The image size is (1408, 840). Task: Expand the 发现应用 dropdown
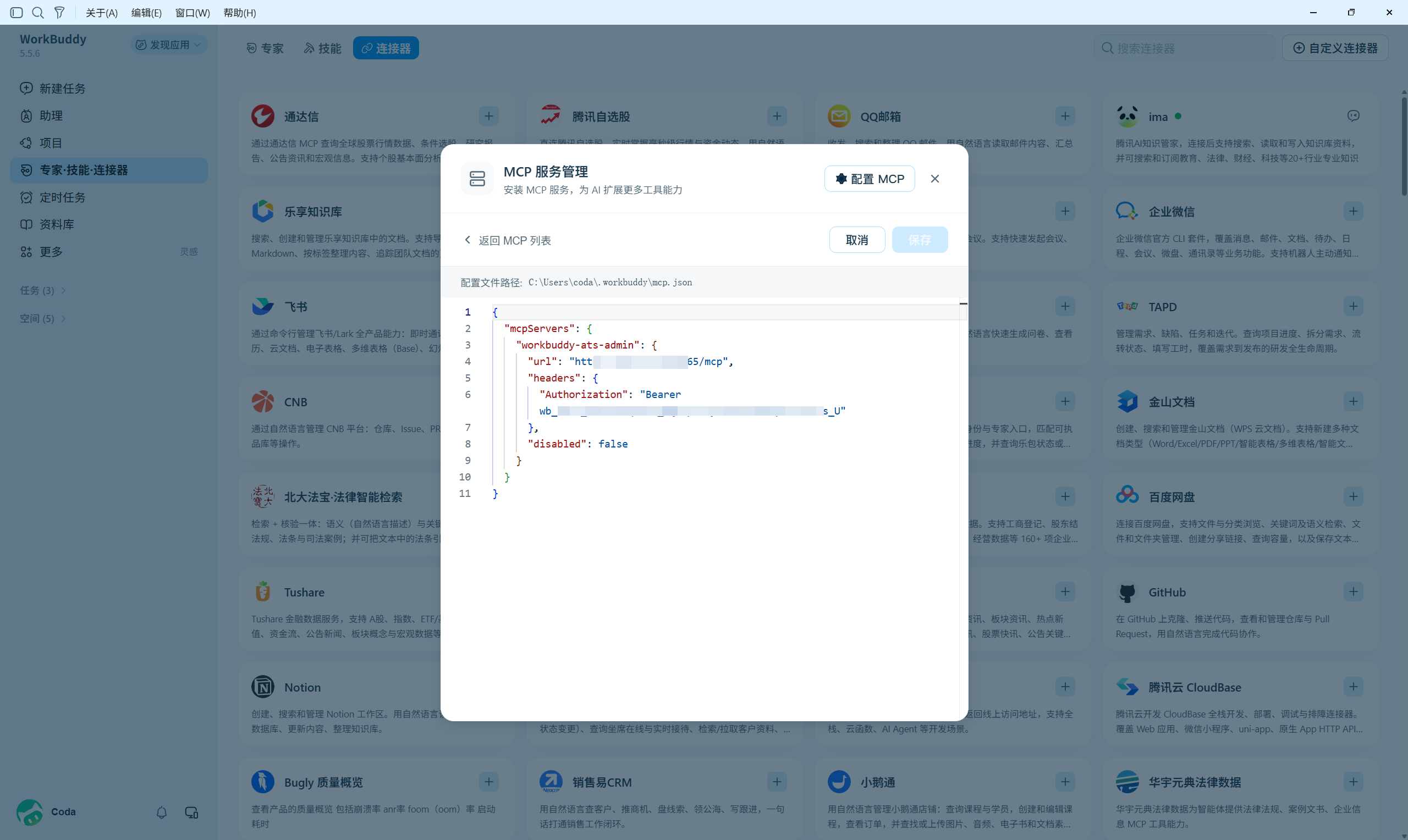point(169,45)
